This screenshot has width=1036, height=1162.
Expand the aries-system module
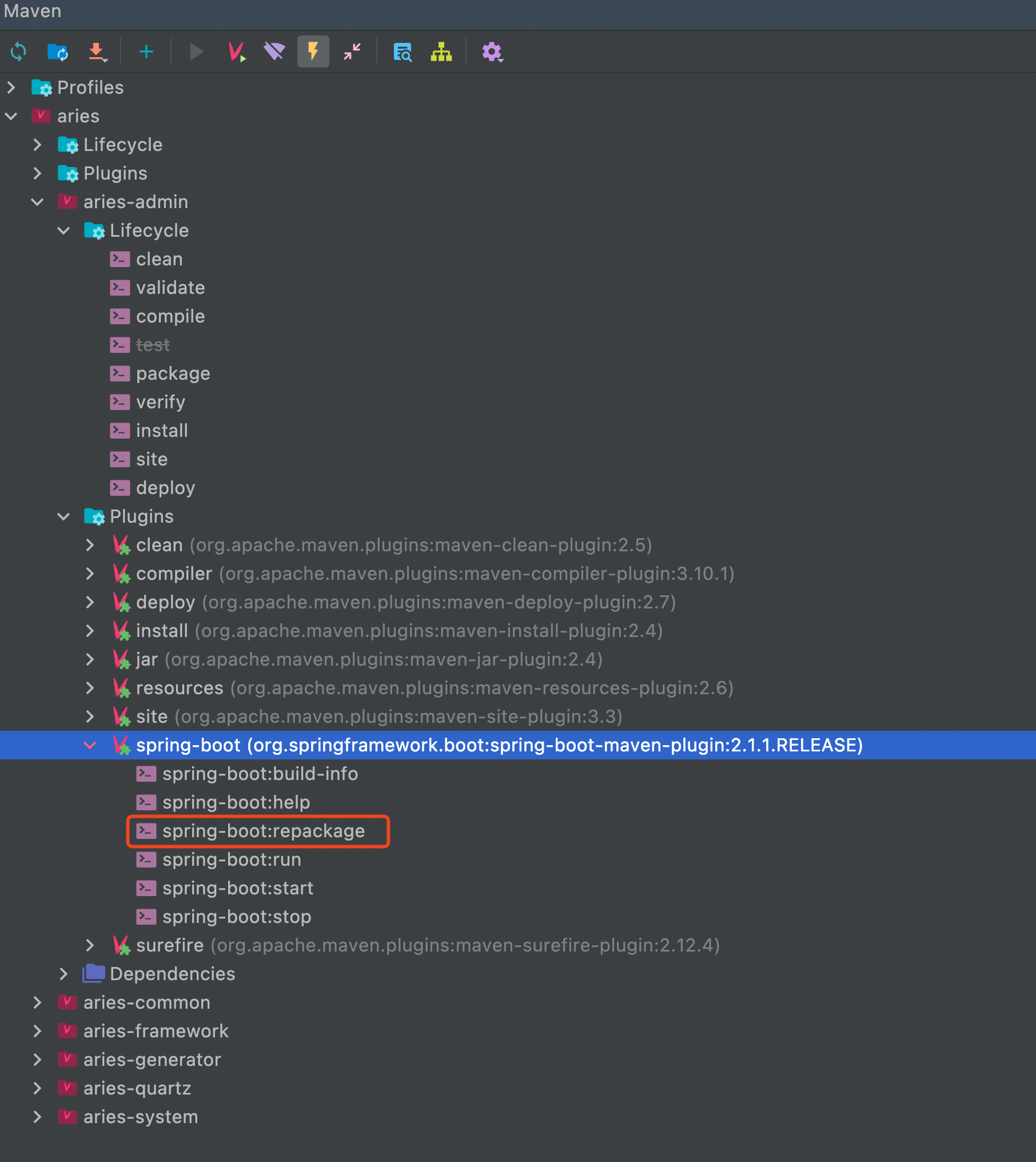pyautogui.click(x=37, y=1117)
